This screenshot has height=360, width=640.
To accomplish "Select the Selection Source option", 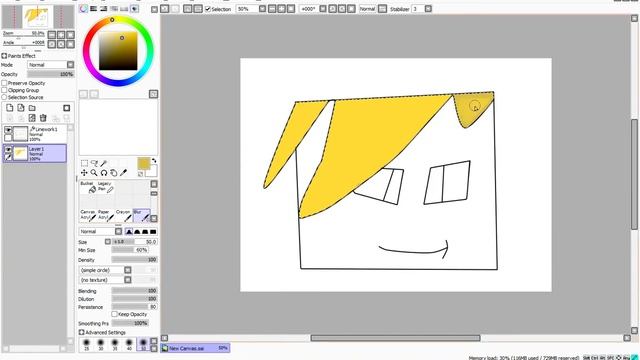I will 4,97.
